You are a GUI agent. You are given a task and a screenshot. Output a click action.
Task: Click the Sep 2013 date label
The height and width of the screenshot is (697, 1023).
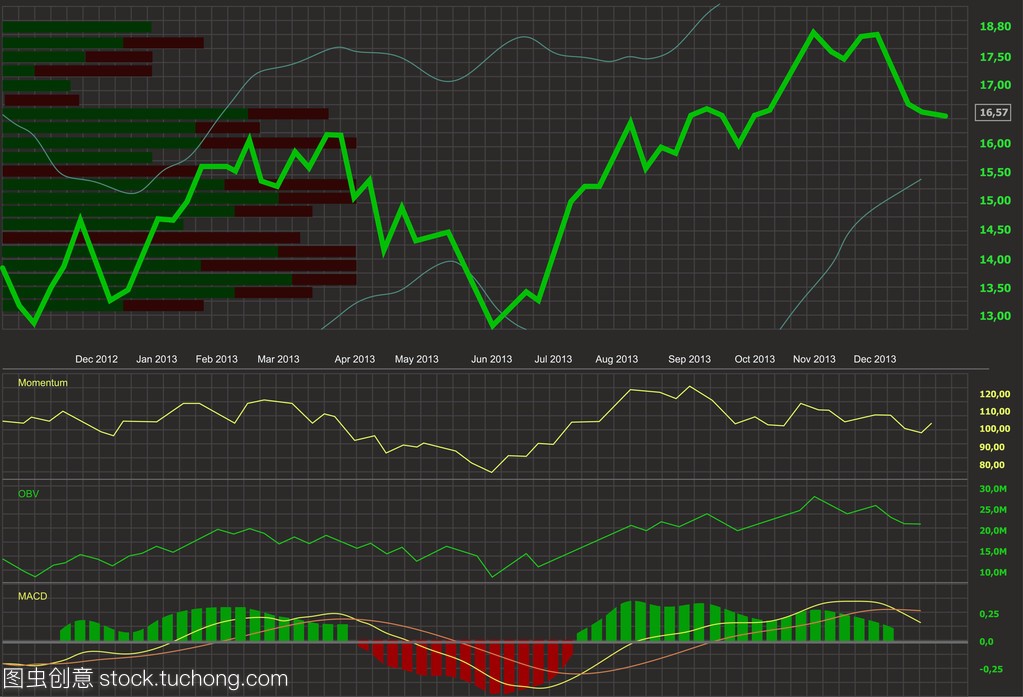[x=690, y=359]
